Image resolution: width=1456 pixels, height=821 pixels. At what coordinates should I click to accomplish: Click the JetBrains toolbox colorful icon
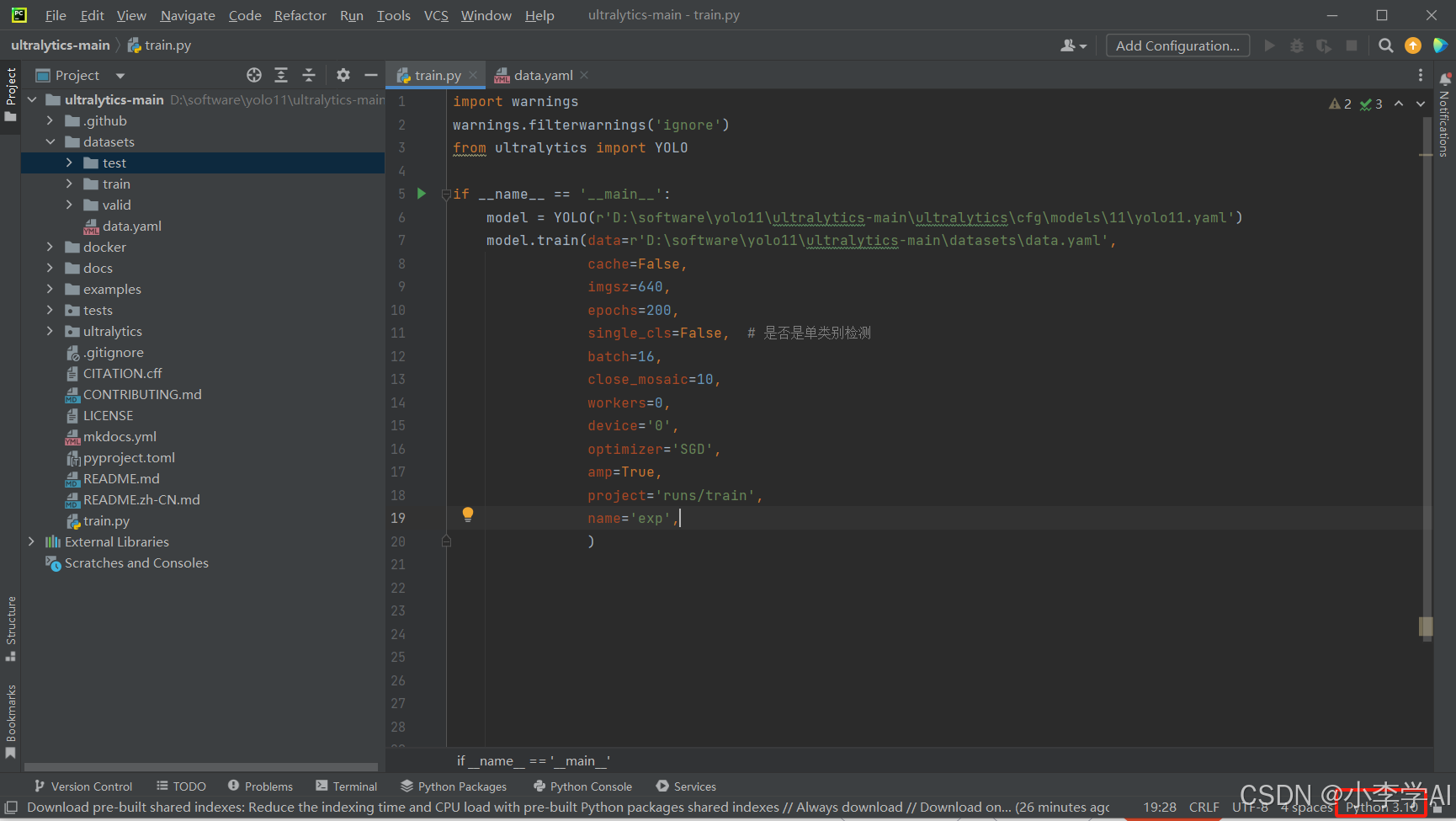click(1441, 45)
